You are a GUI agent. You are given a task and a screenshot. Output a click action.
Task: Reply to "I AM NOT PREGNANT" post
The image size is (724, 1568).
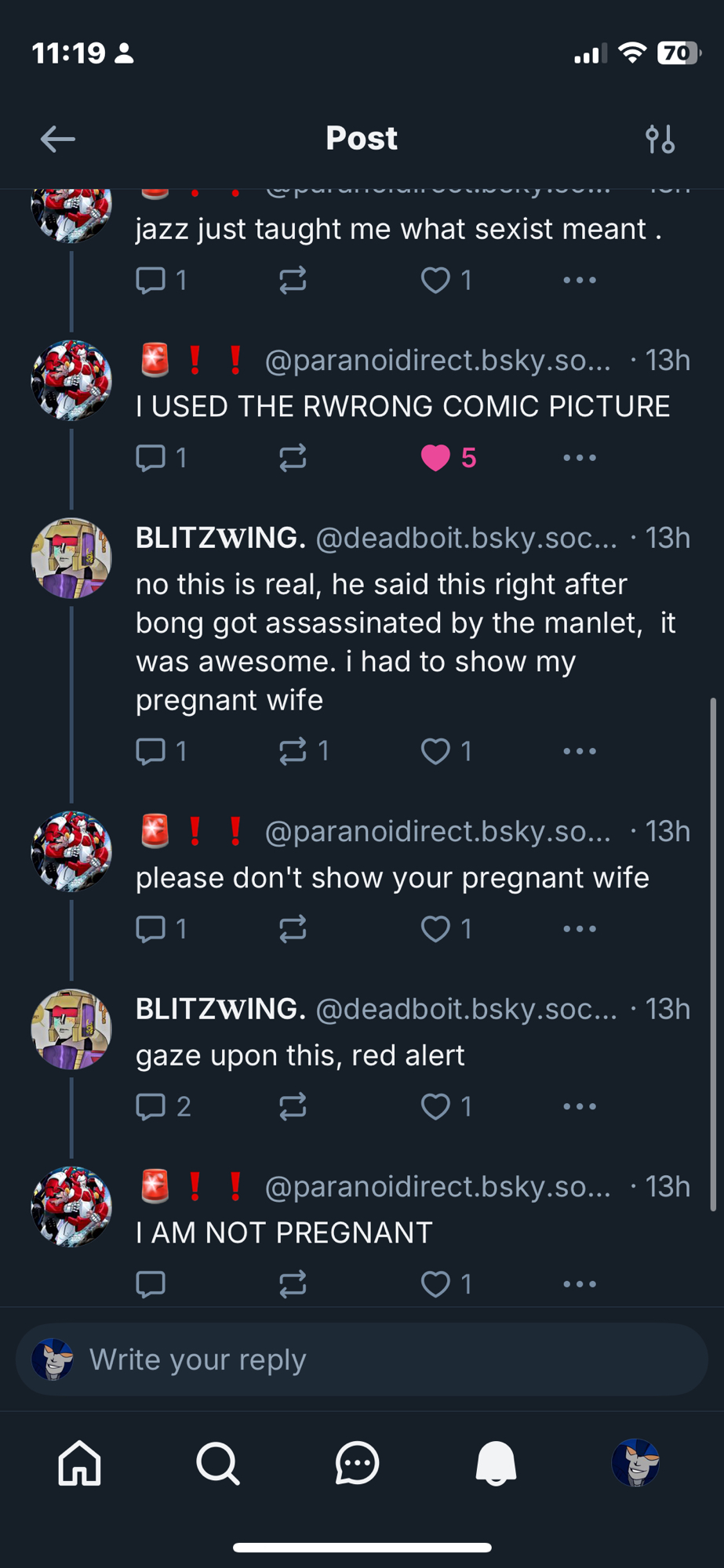coord(151,1283)
